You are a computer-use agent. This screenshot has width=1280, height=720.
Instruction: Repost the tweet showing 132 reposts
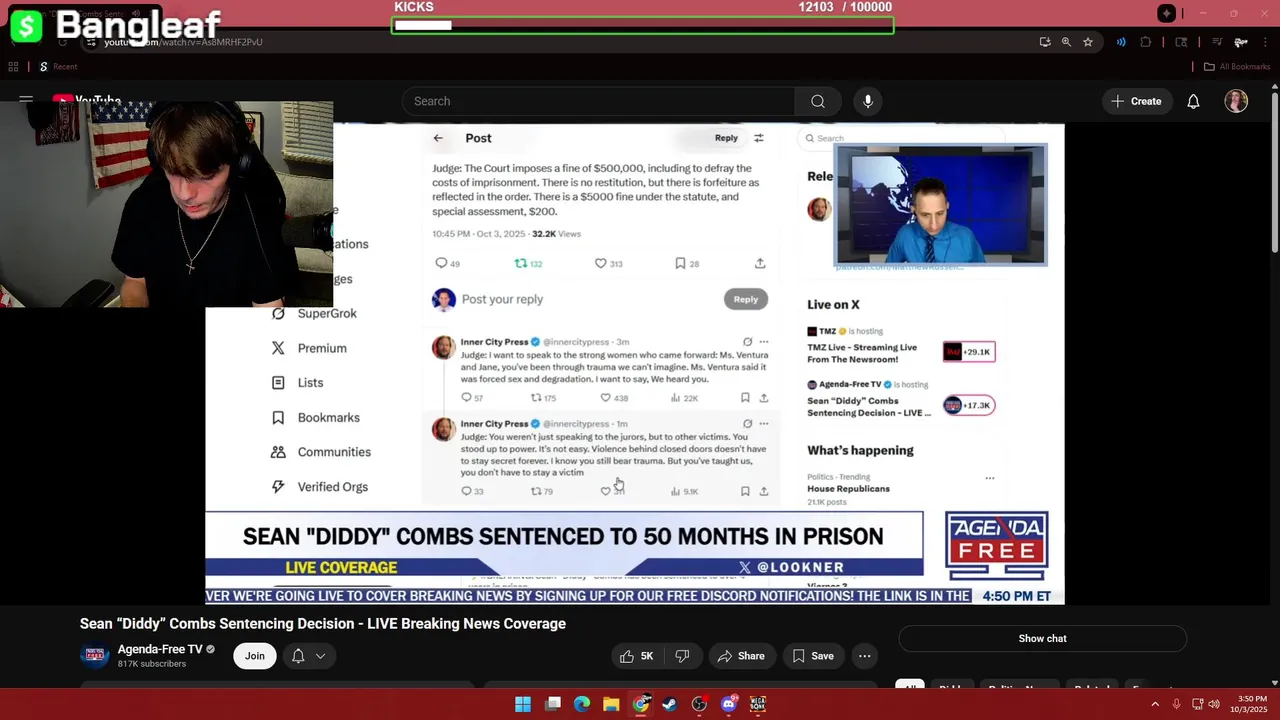pos(528,263)
